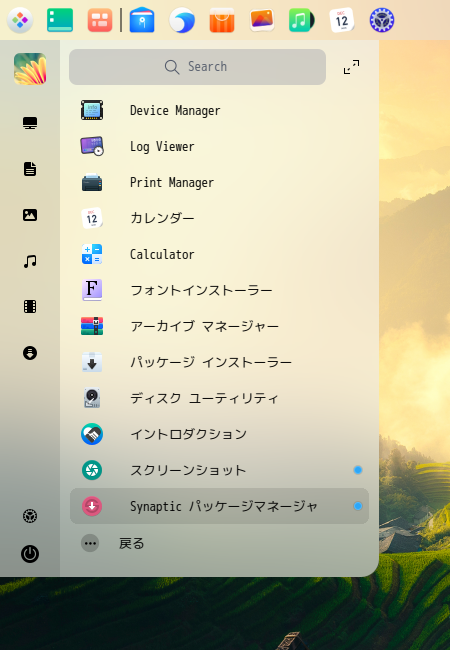The image size is (450, 650).
Task: Open Device Manager from the app list
Action: [219, 110]
